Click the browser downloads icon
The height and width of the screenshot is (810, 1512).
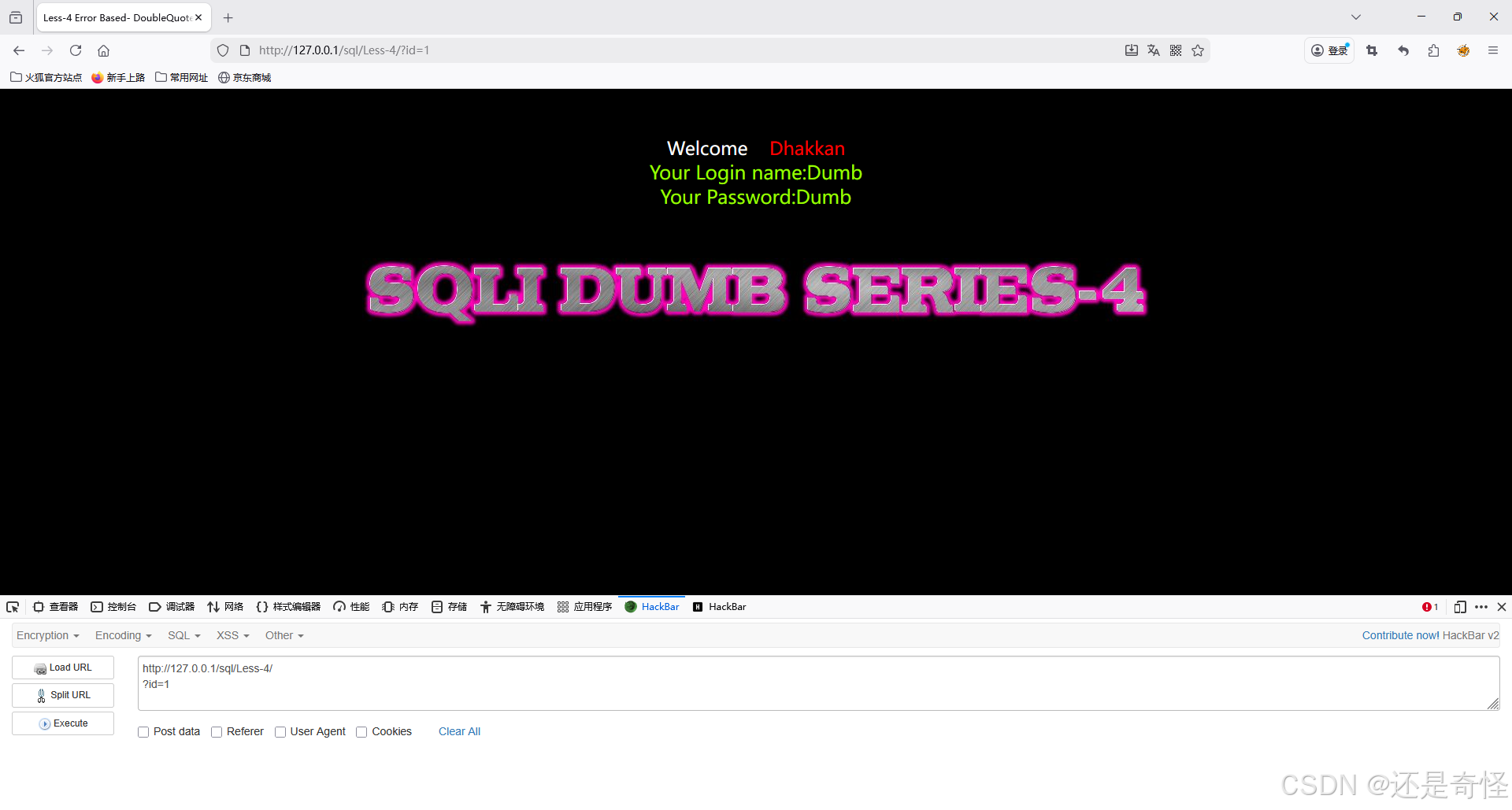click(x=1131, y=50)
